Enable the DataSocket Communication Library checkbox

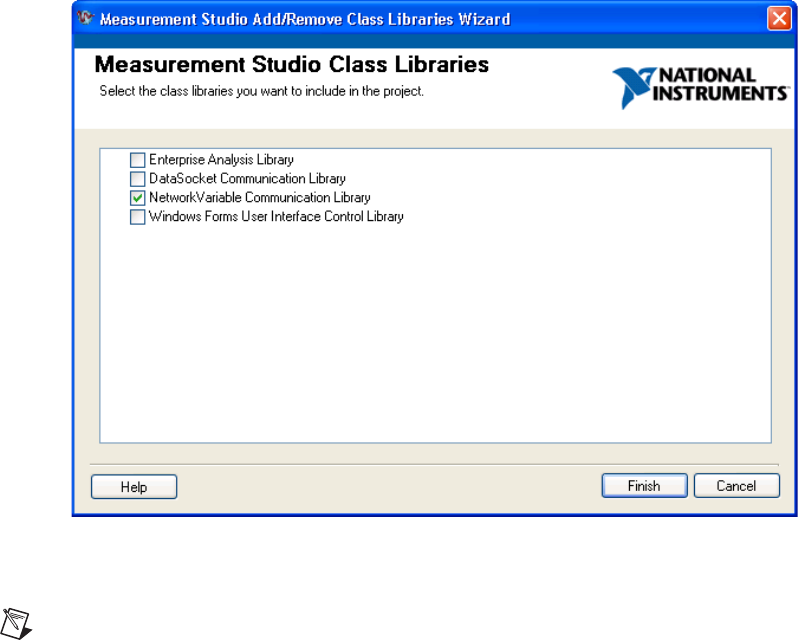click(x=137, y=179)
